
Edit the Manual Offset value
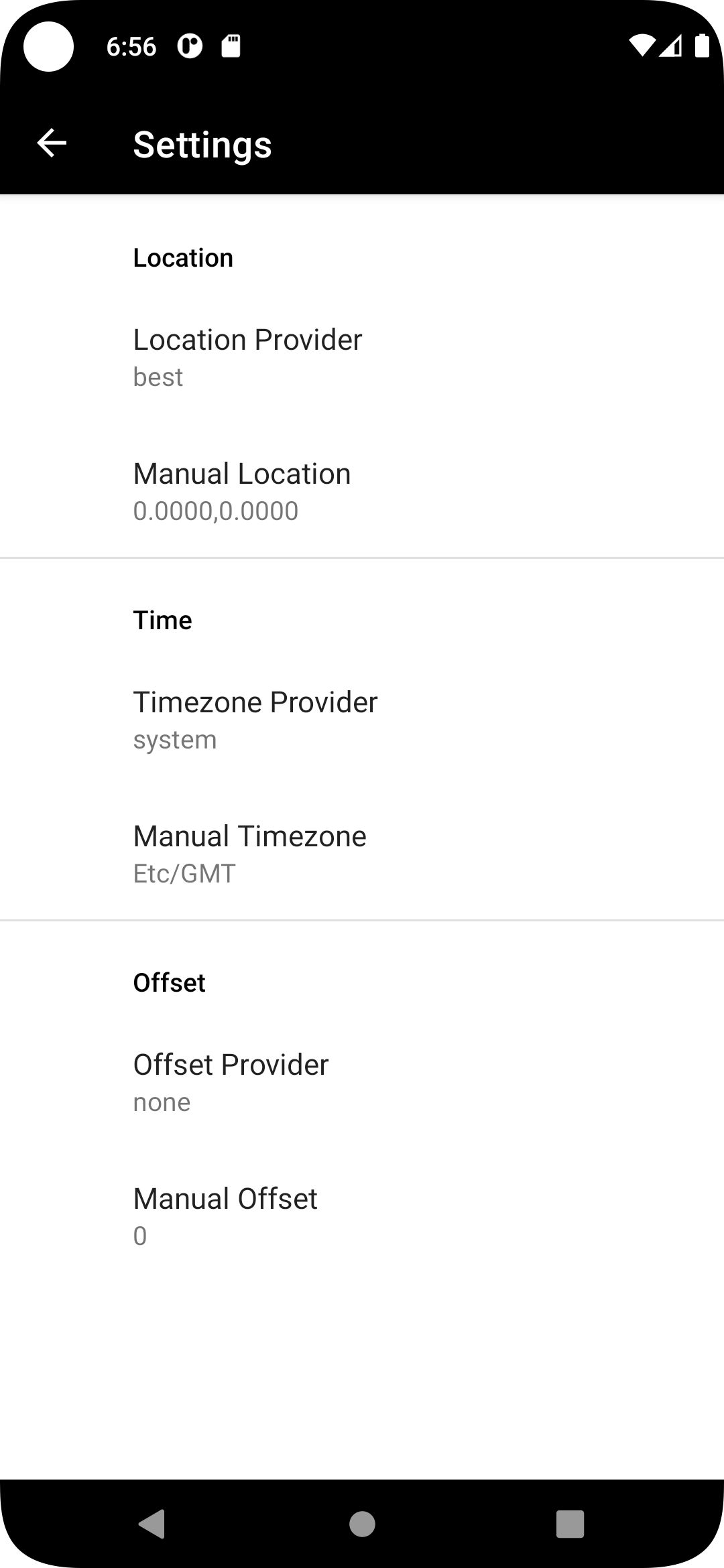point(362,1216)
